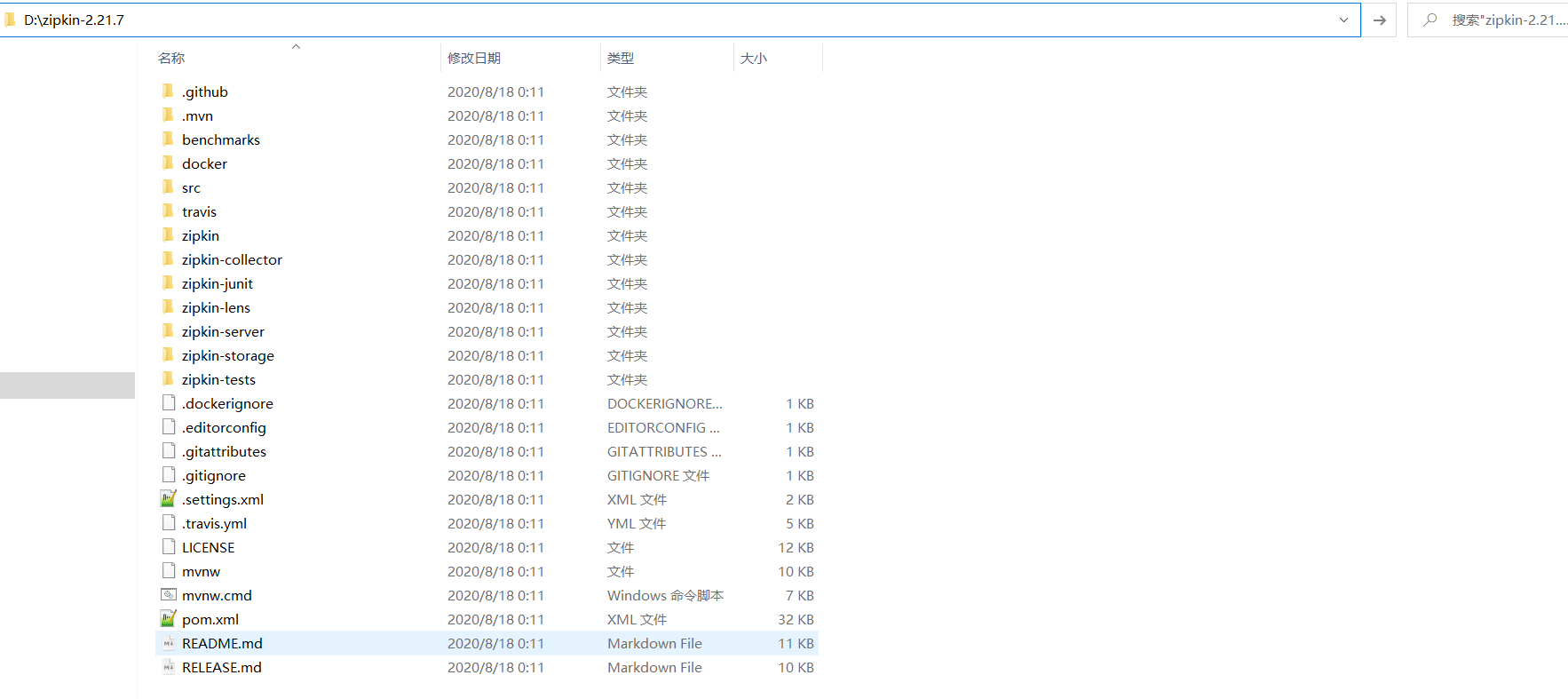Screen dimensions: 1568x699
Task: Select the zipkin-collector folder icon
Action: click(x=168, y=258)
